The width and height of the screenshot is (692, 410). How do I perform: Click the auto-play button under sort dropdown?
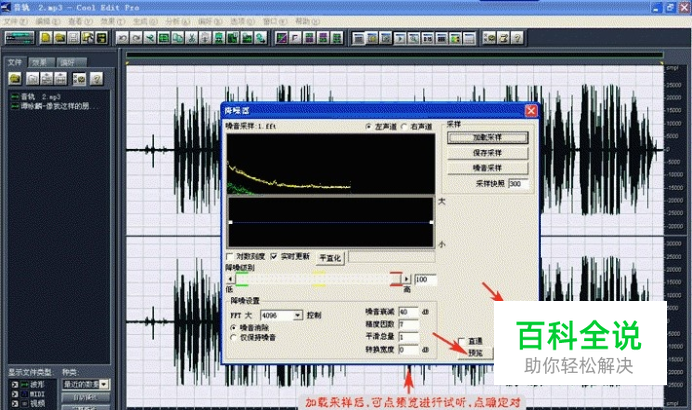[86, 397]
